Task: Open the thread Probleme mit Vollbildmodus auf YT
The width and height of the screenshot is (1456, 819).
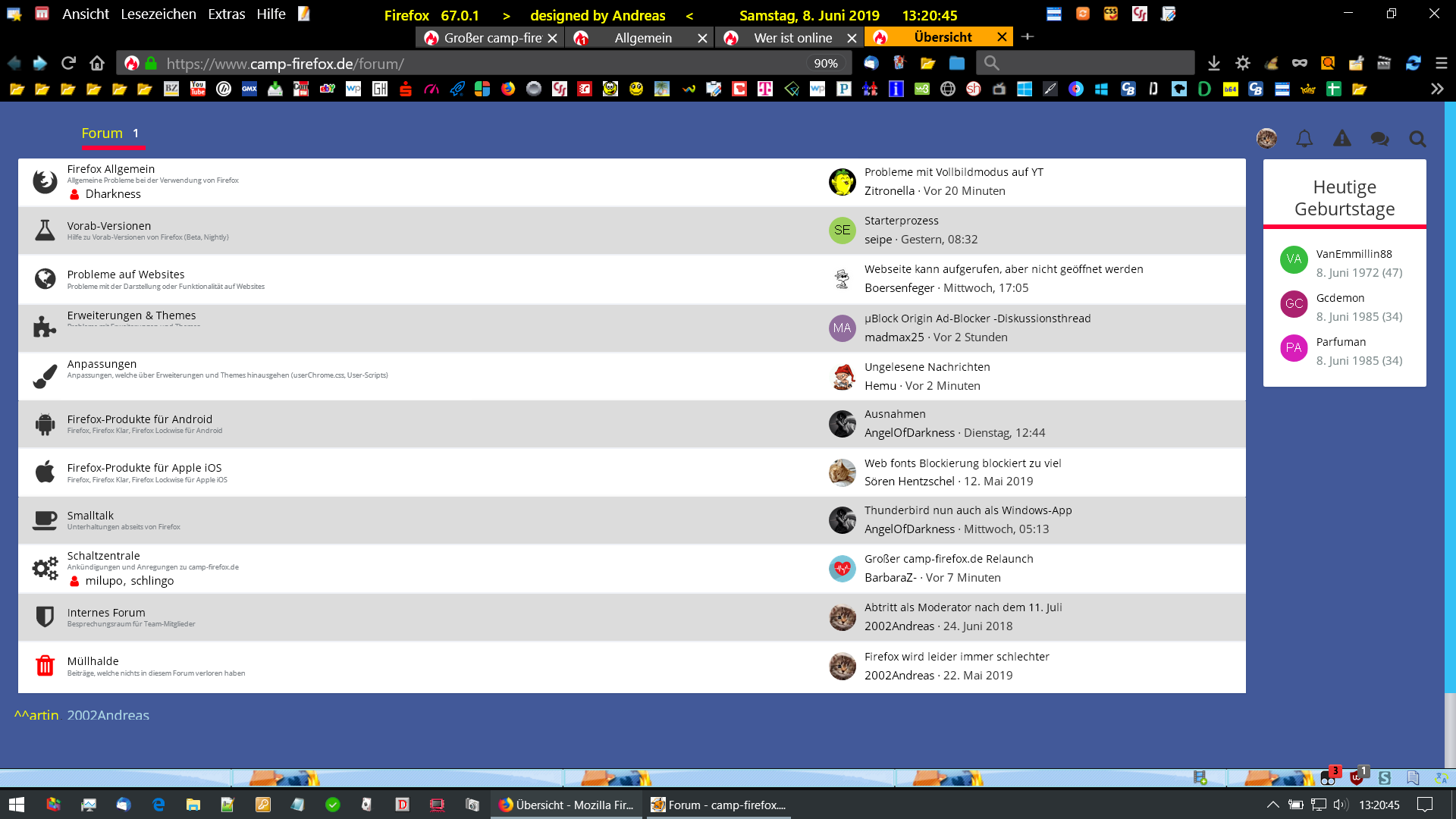Action: (953, 172)
